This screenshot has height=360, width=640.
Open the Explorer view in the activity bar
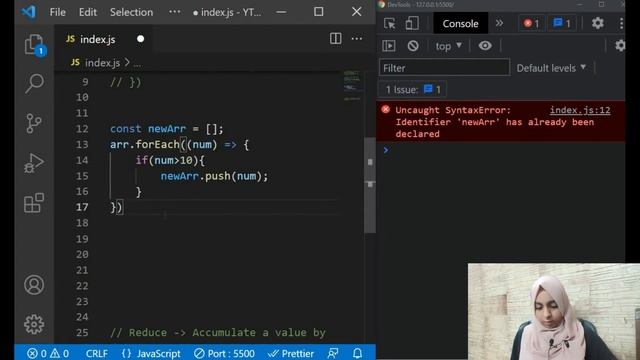tap(34, 45)
